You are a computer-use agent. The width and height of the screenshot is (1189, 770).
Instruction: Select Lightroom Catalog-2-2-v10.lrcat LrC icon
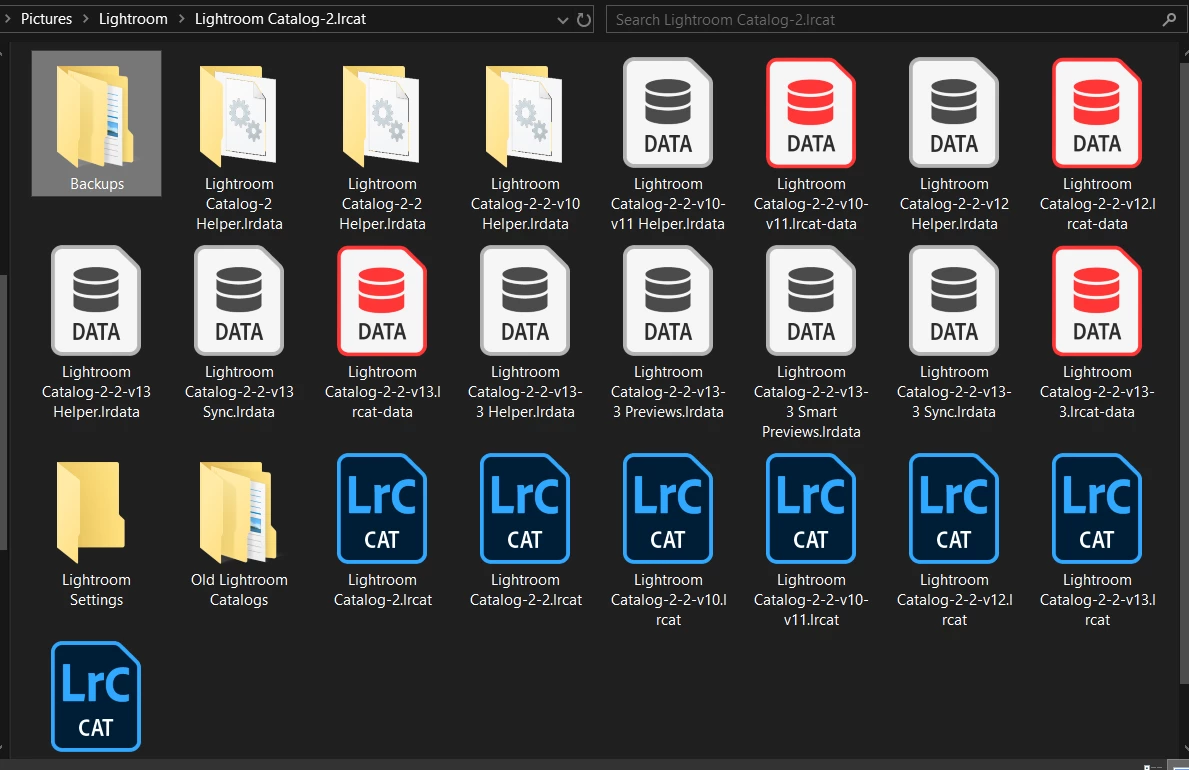coord(668,509)
